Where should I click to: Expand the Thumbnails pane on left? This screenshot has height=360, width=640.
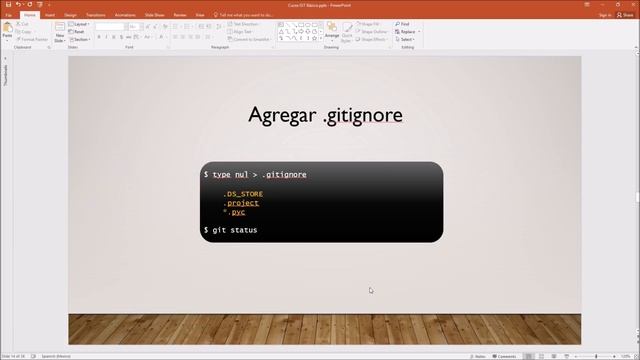[5, 59]
